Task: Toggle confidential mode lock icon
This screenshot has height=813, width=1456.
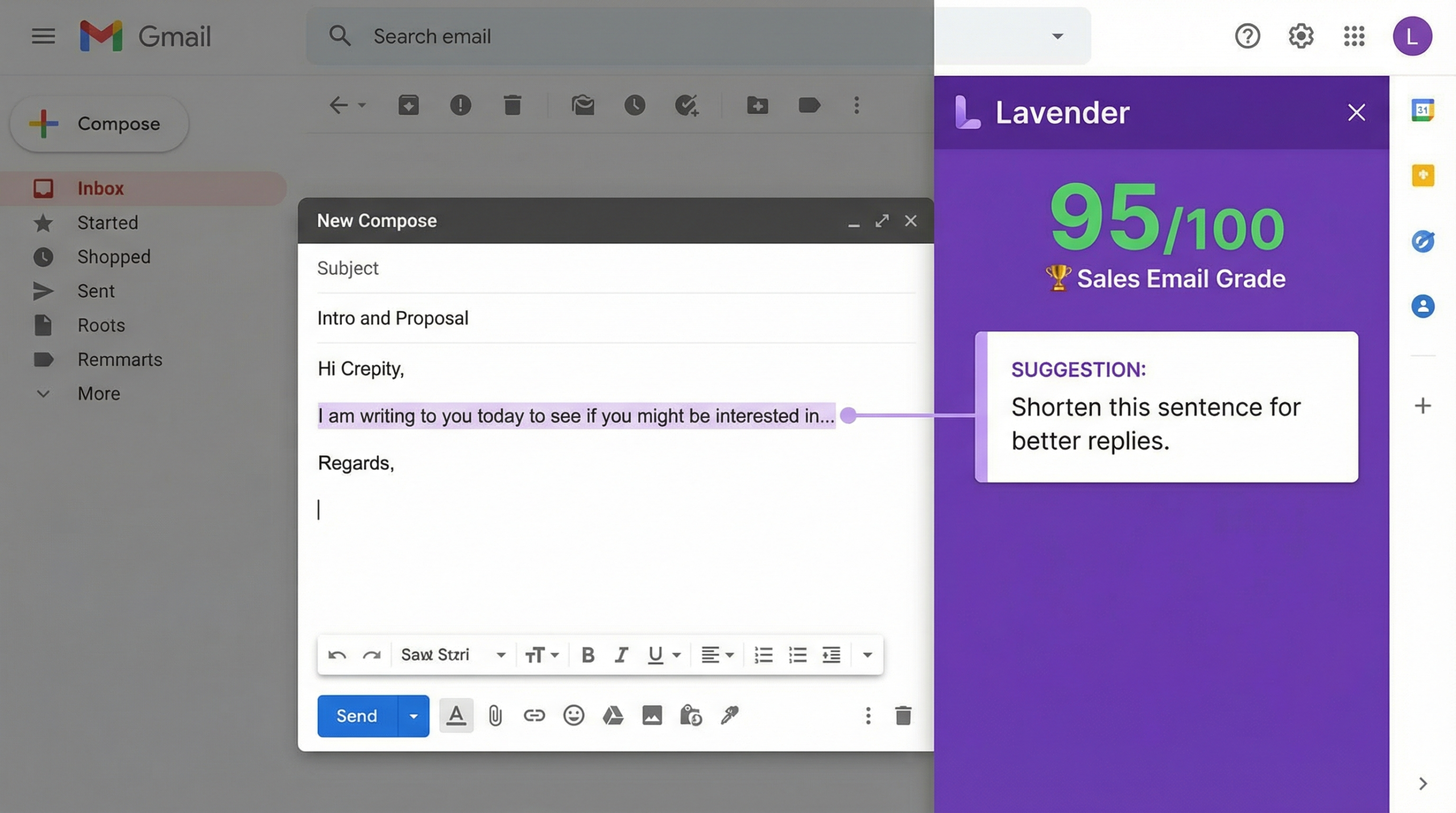Action: [x=690, y=715]
